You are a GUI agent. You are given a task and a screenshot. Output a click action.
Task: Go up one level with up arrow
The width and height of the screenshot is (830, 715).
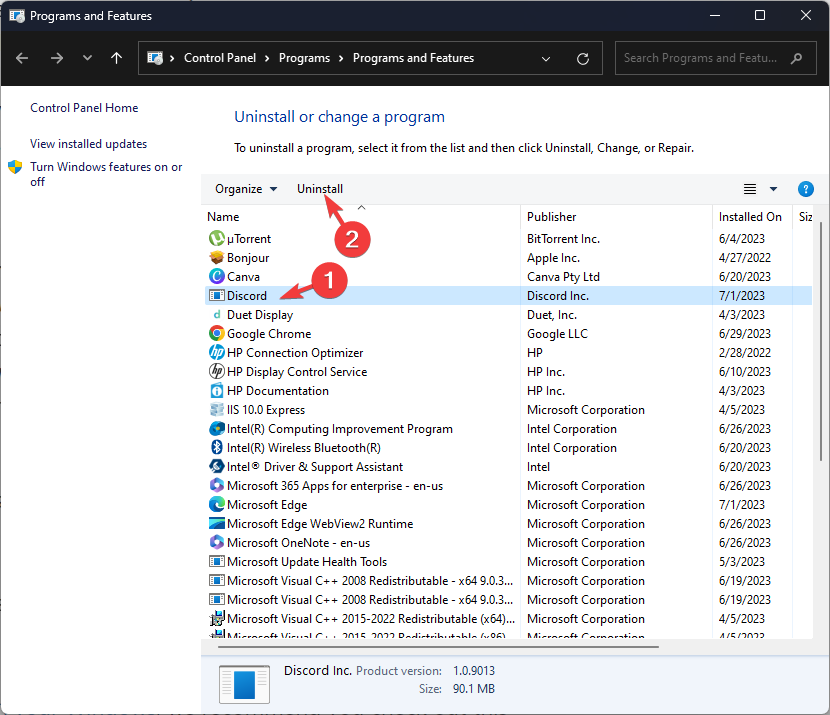coord(116,58)
